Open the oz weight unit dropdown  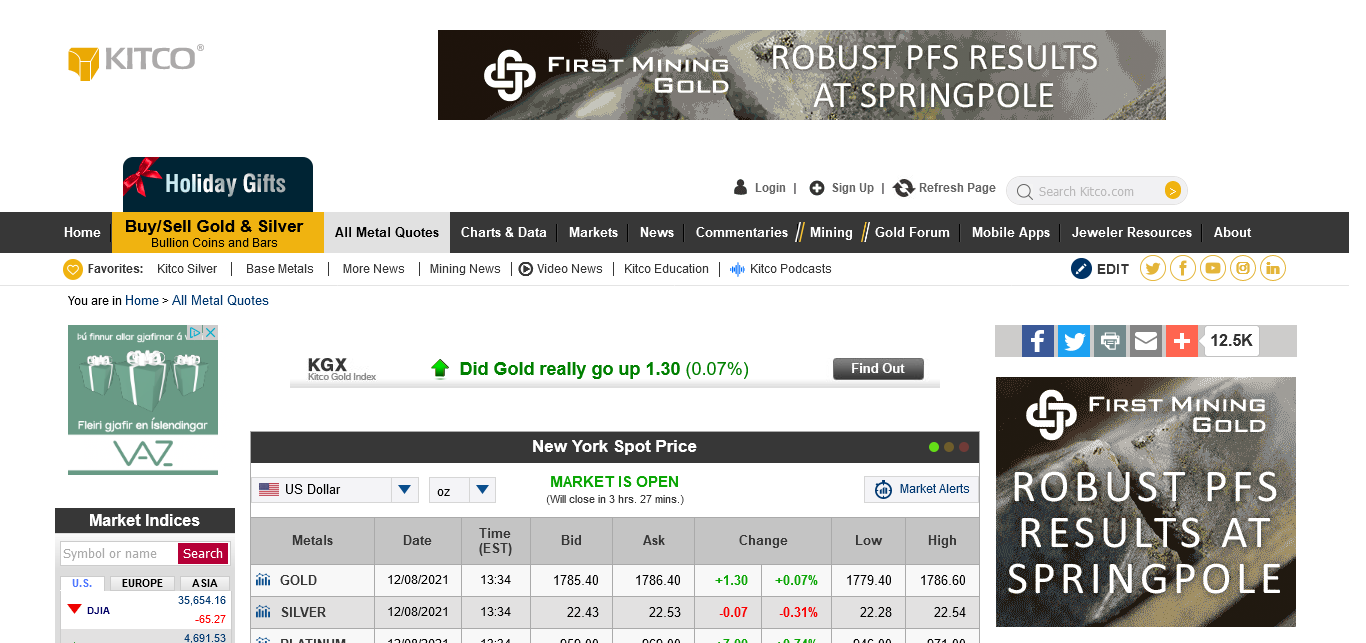click(483, 490)
